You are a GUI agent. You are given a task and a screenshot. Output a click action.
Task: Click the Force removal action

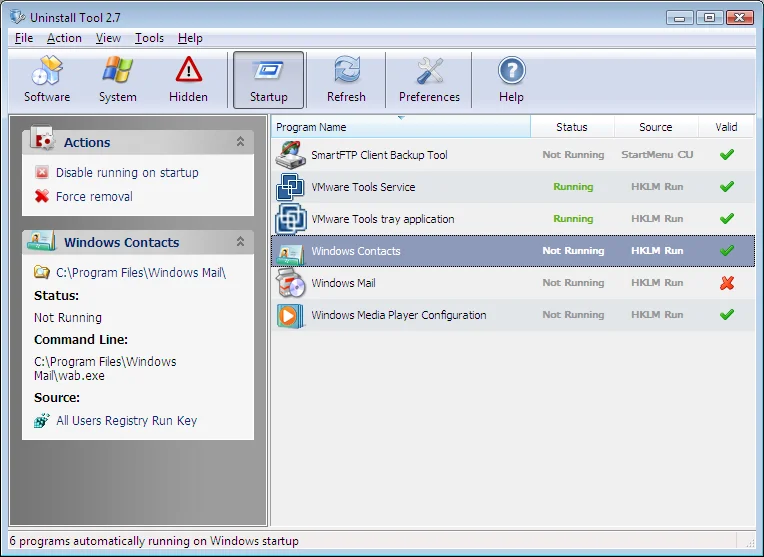[94, 197]
